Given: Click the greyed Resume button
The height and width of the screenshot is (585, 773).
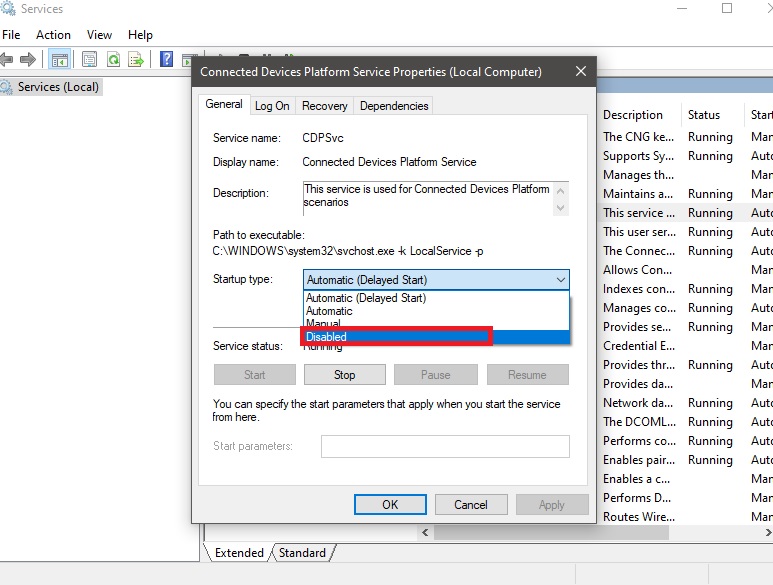Looking at the screenshot, I should point(527,375).
